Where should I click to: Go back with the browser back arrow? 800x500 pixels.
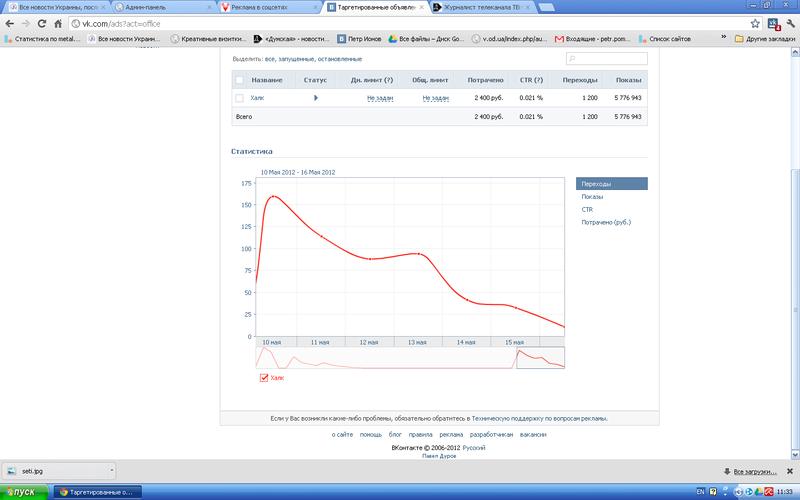pos(9,23)
